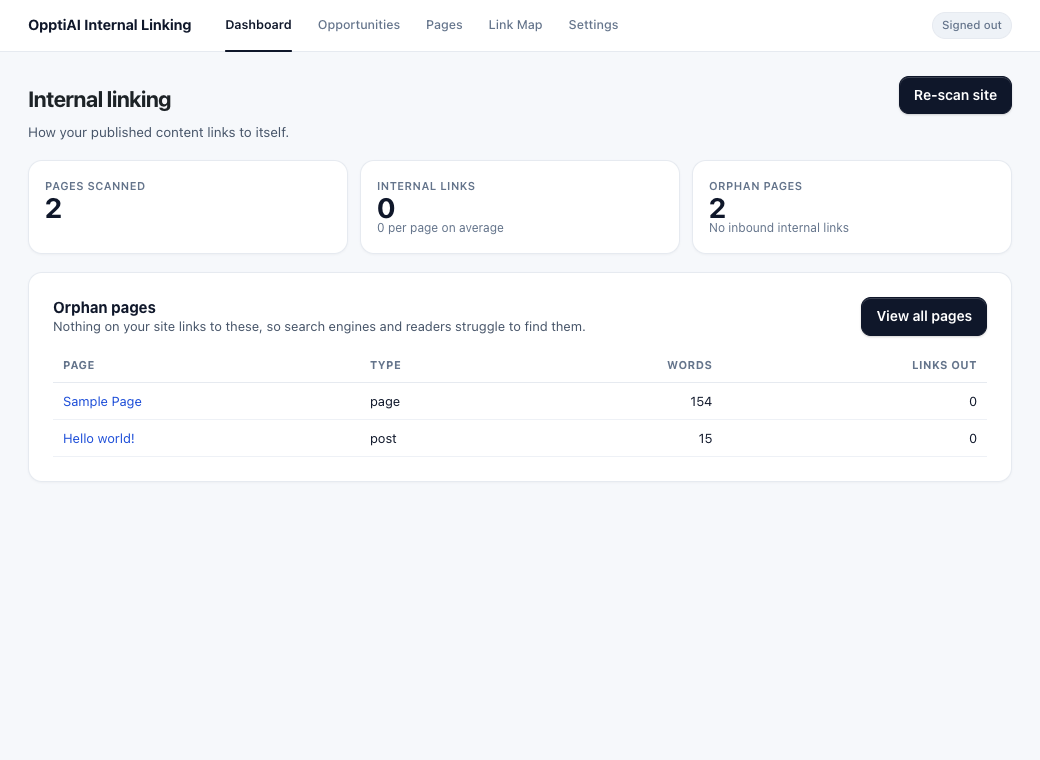Image resolution: width=1040 pixels, height=760 pixels.
Task: Click the LINKS OUT column header
Action: coord(944,365)
